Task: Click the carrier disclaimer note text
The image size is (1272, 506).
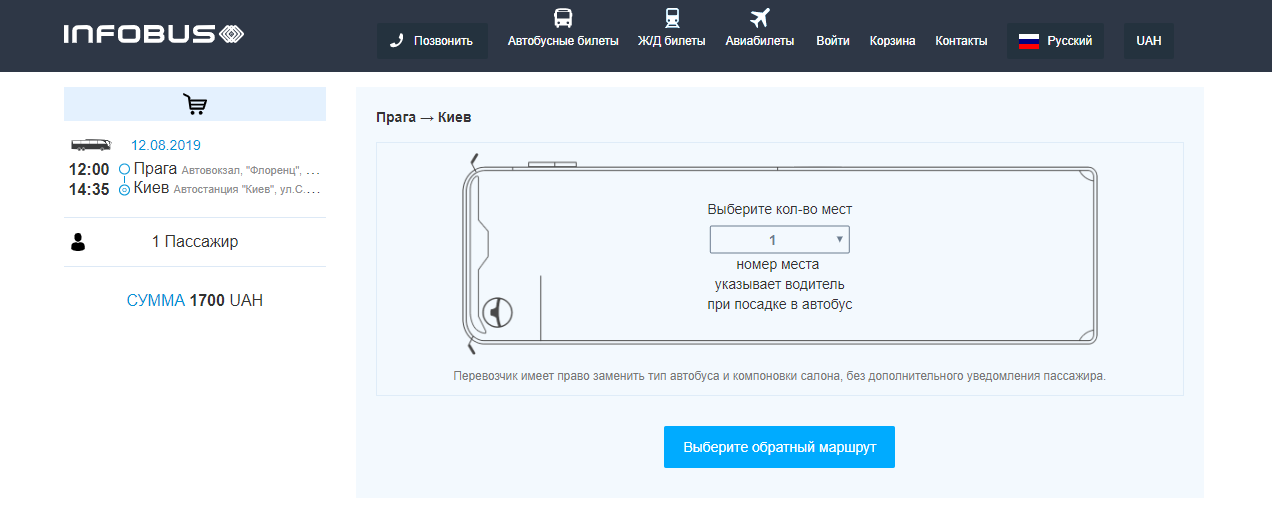Action: point(780,377)
